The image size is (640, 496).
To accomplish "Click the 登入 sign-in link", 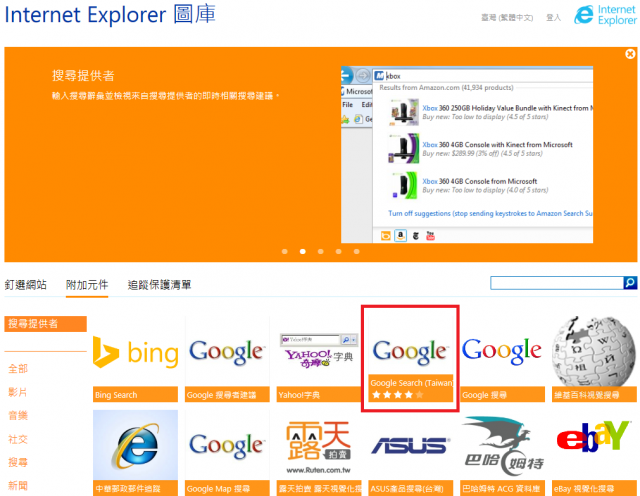I will 553,18.
